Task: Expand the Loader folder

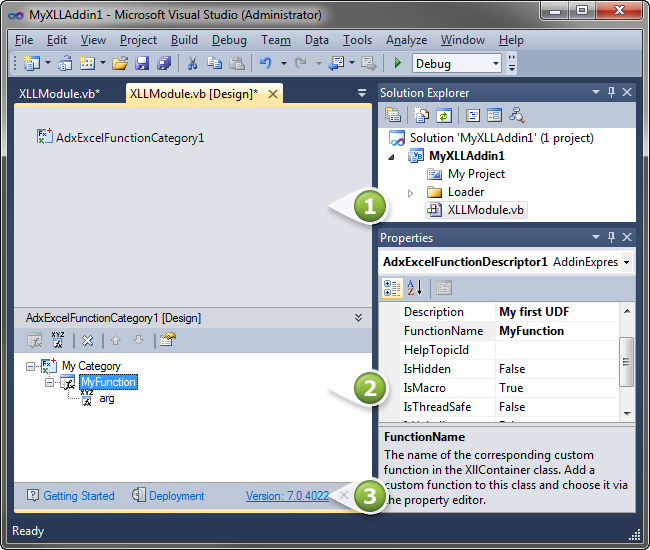Action: tap(410, 193)
